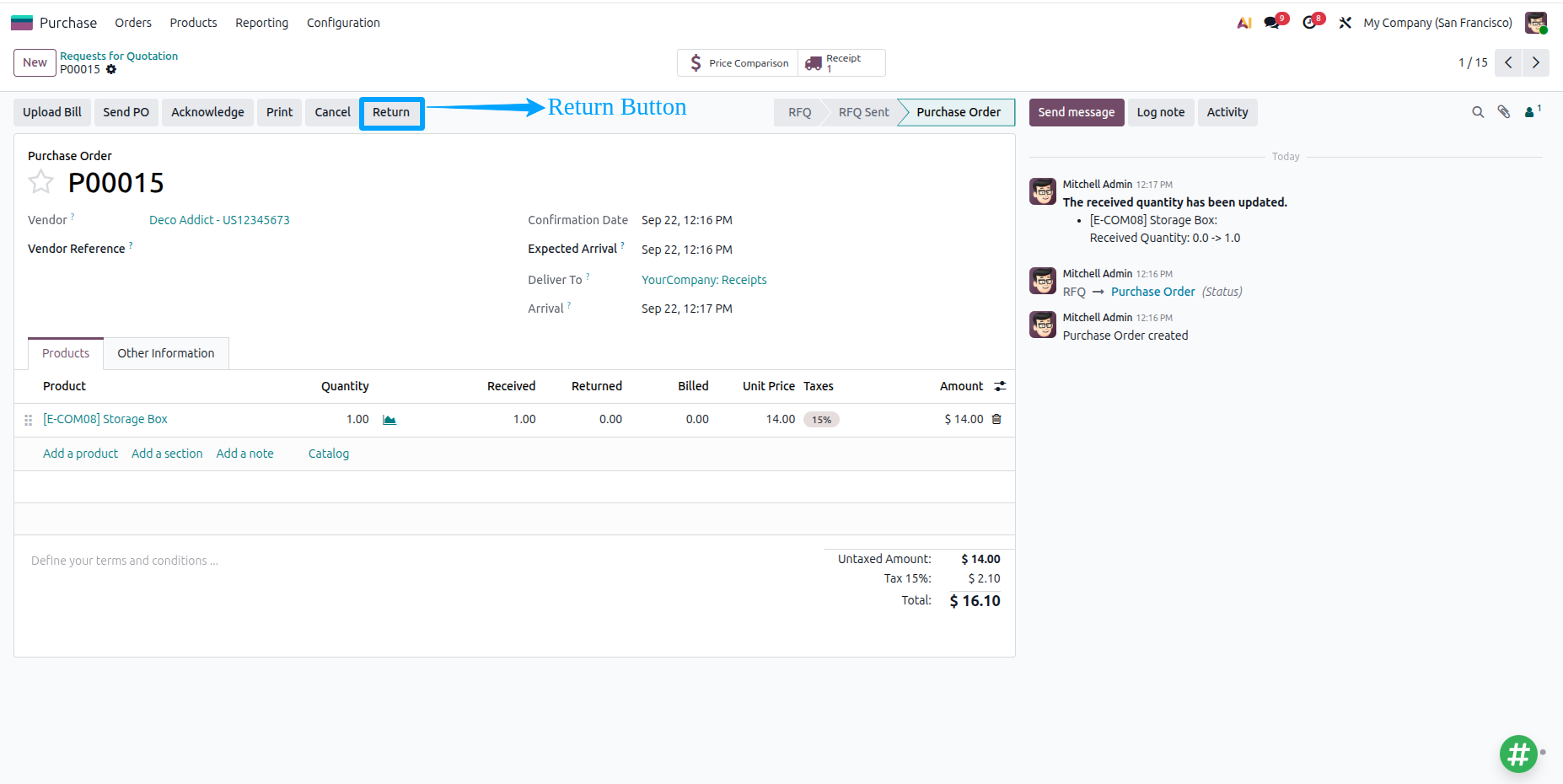The width and height of the screenshot is (1563, 784).
Task: Open the Price Comparison smart button
Action: 739,63
